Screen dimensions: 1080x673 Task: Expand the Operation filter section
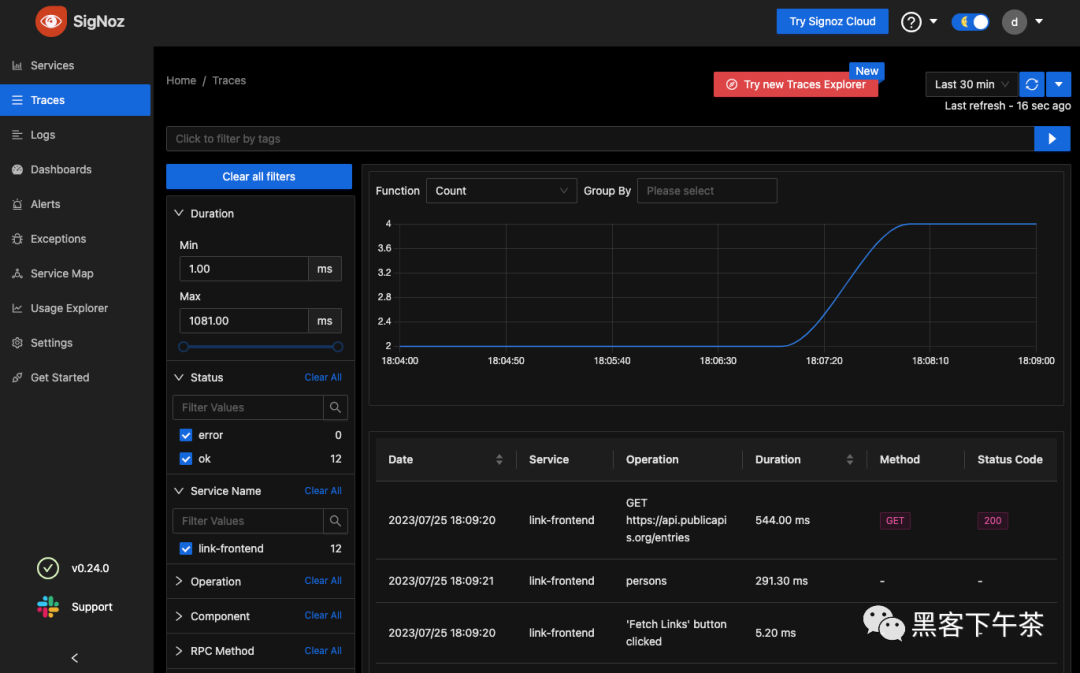[215, 582]
